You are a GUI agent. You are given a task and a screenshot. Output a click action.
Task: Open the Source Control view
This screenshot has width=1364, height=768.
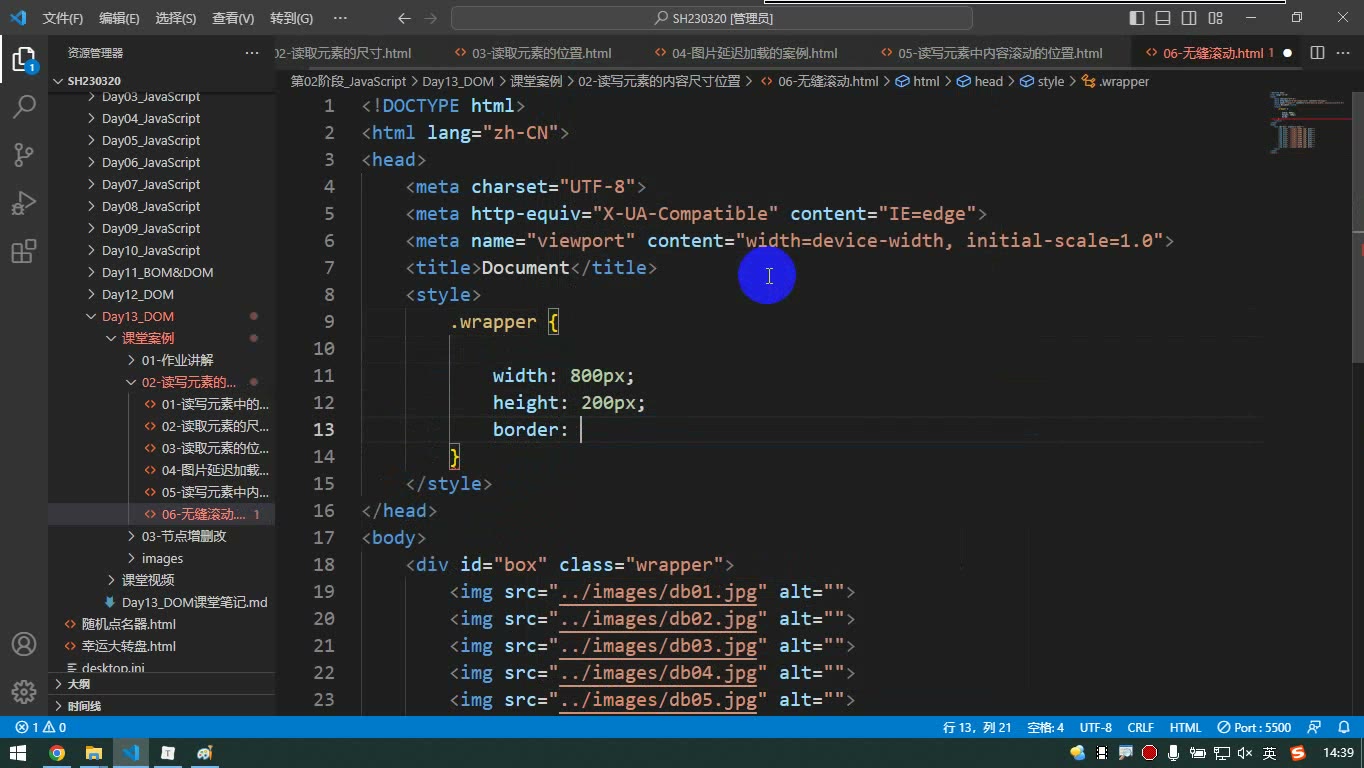tap(23, 155)
